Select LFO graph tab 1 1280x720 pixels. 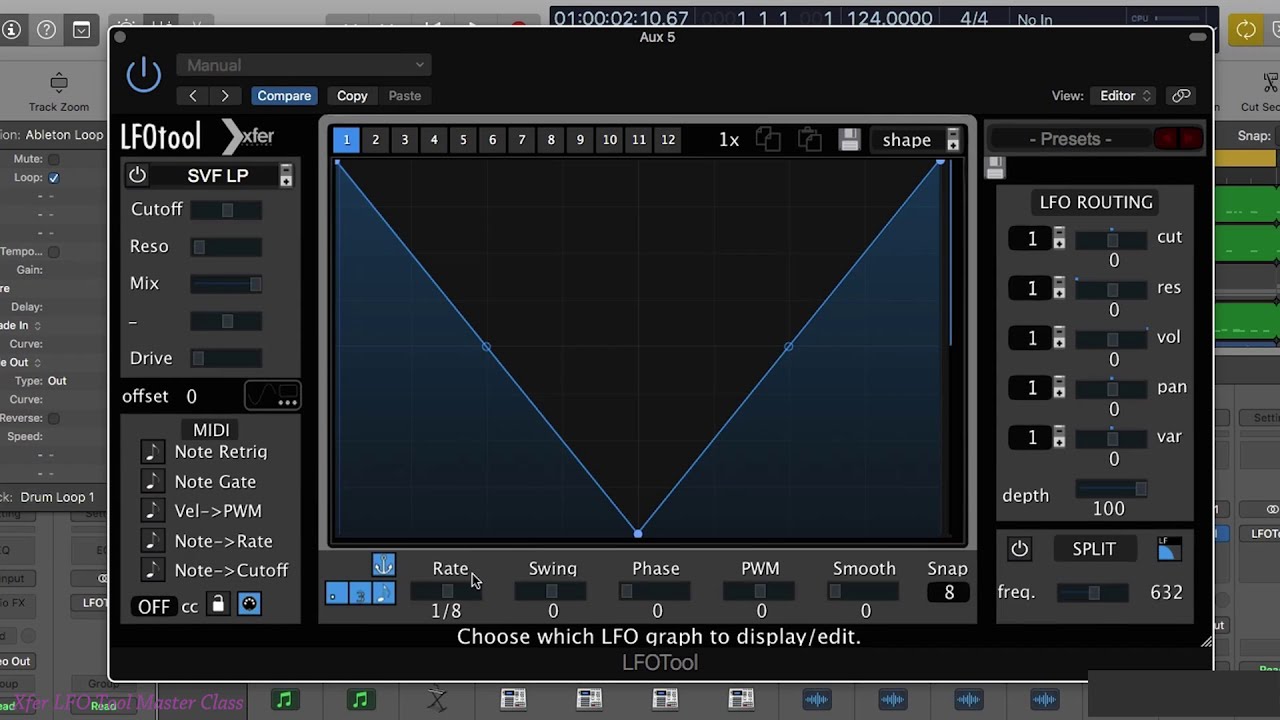pyautogui.click(x=346, y=140)
